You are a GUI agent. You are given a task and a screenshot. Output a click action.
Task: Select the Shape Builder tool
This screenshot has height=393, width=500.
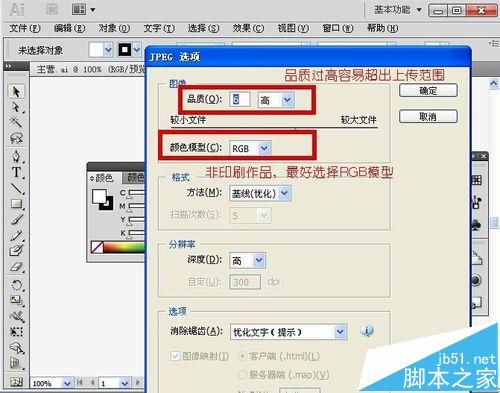[x=16, y=348]
